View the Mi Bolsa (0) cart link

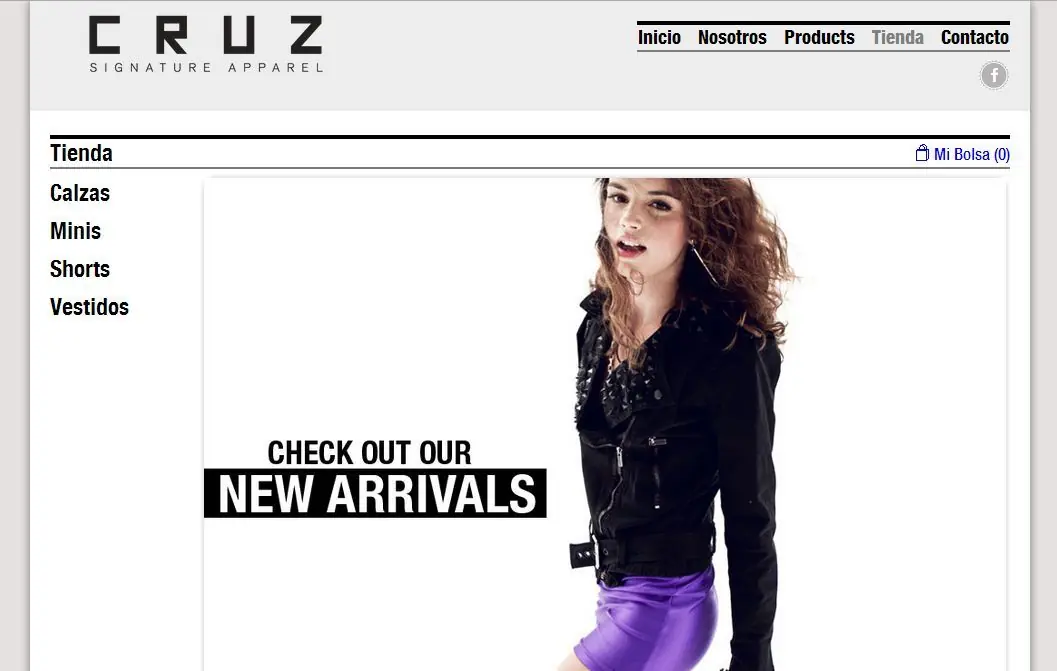point(971,154)
